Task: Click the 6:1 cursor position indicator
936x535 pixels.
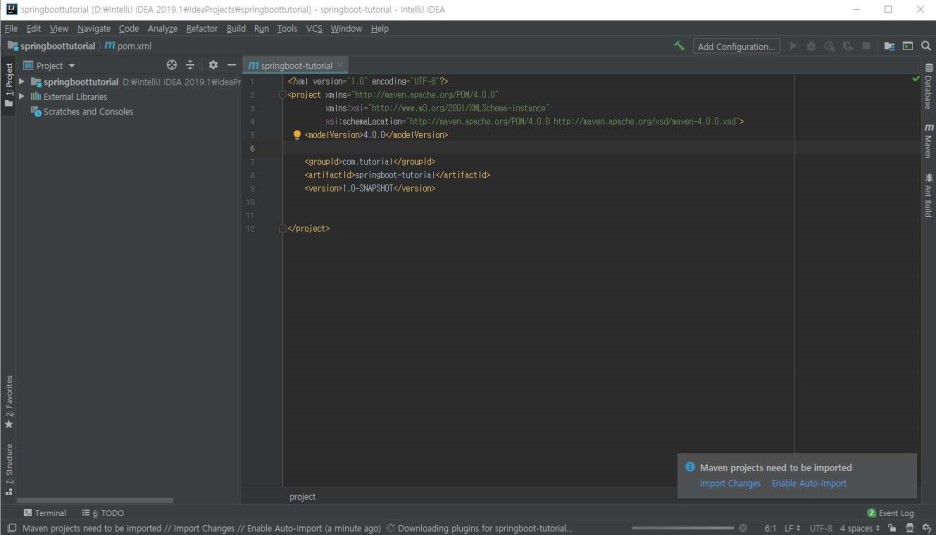Action: coord(771,528)
